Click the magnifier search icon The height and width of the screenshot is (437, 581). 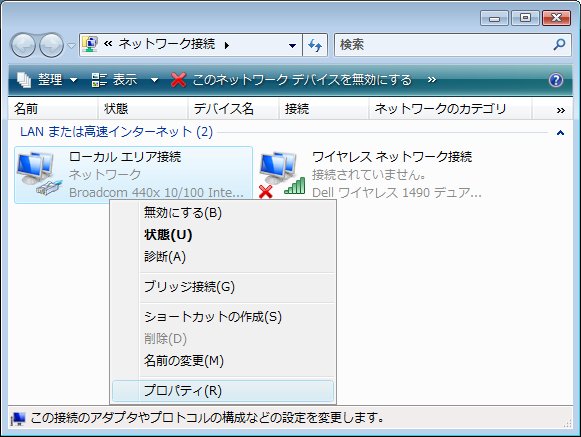(559, 45)
